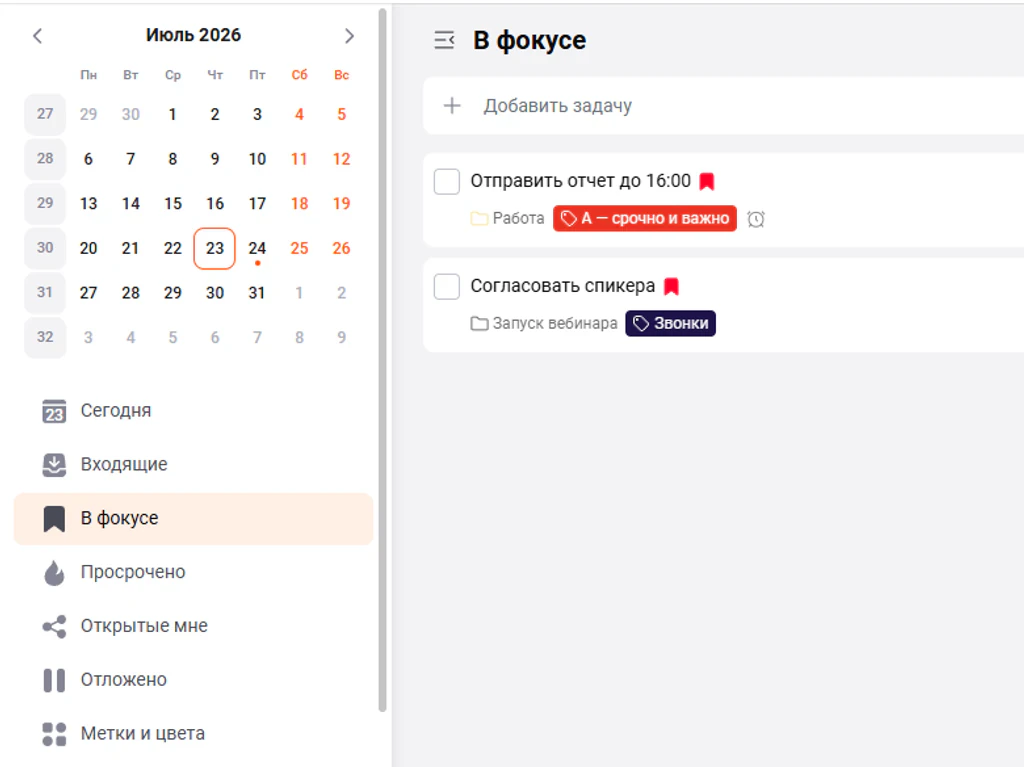The image size is (1024, 767).
Task: Select July 24 with dot marker
Action: (257, 248)
